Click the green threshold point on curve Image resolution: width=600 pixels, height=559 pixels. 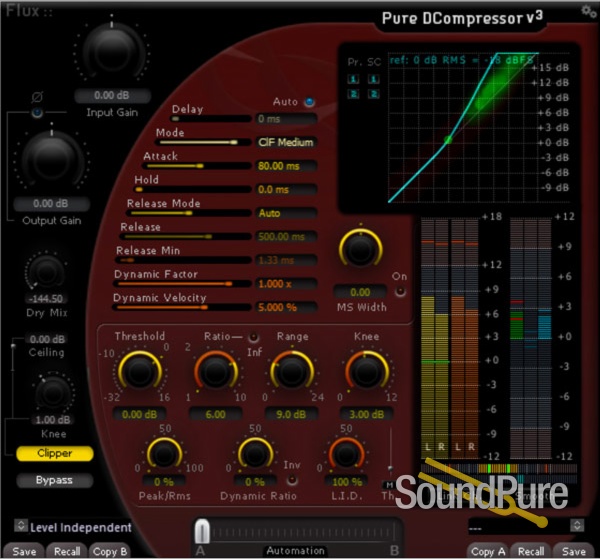point(448,140)
